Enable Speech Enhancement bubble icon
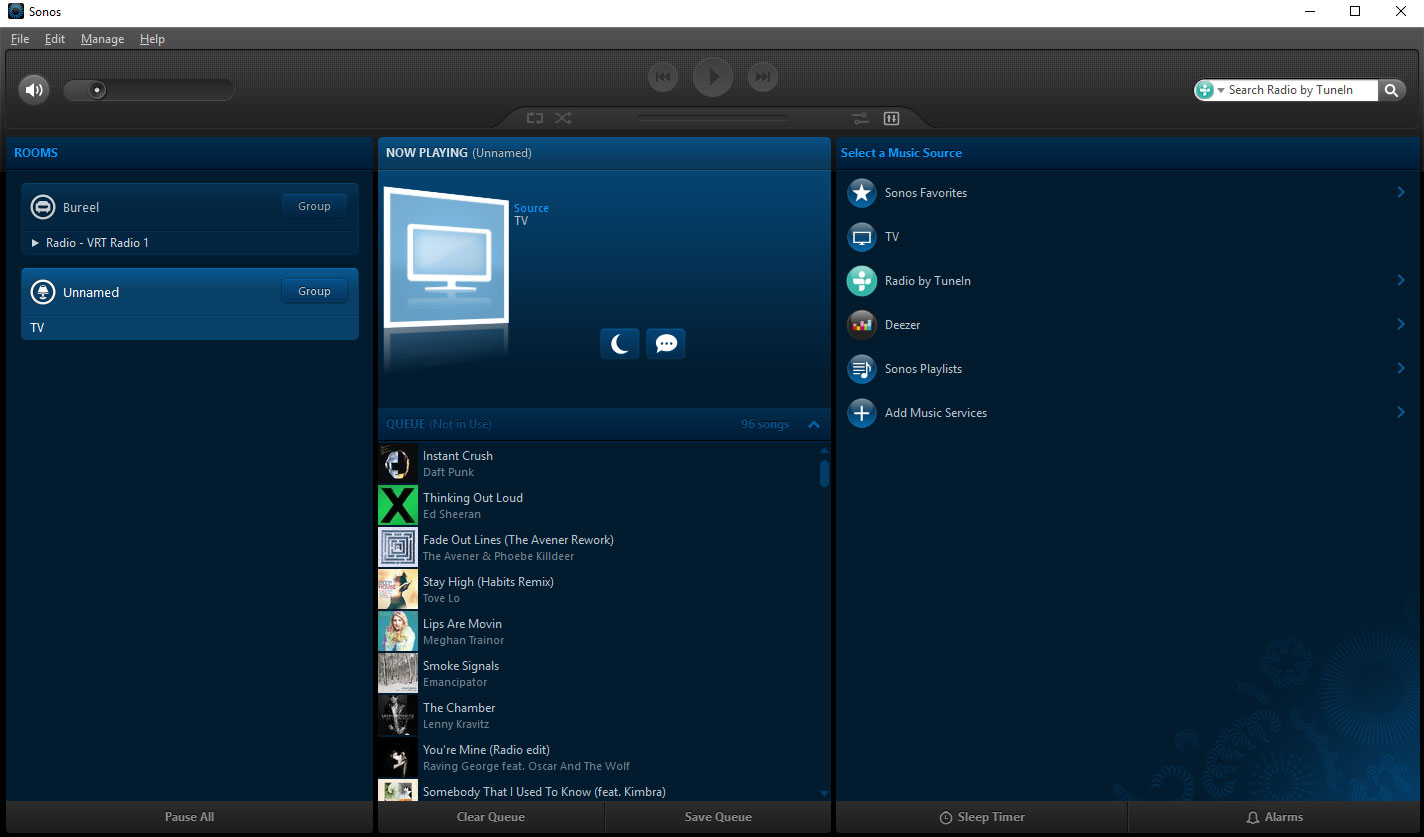The width and height of the screenshot is (1424, 837). 666,344
